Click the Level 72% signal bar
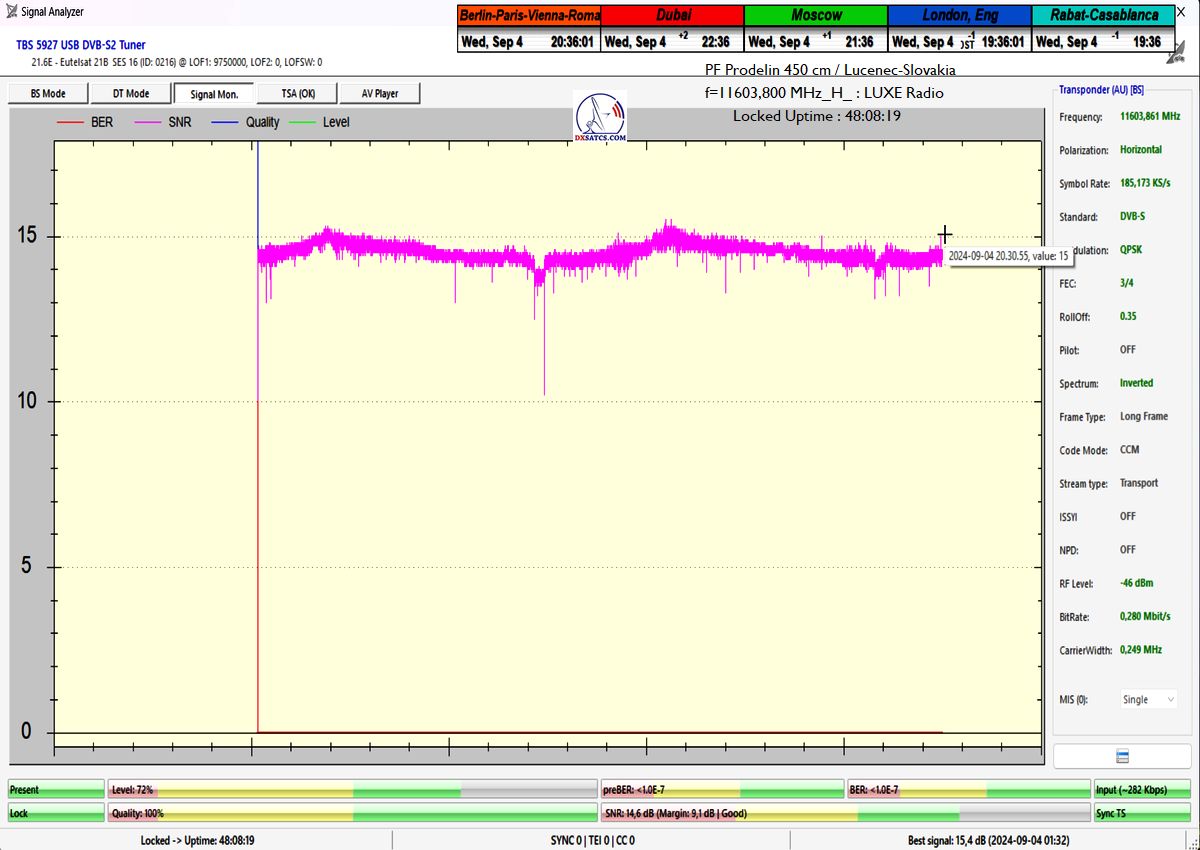 [x=352, y=790]
